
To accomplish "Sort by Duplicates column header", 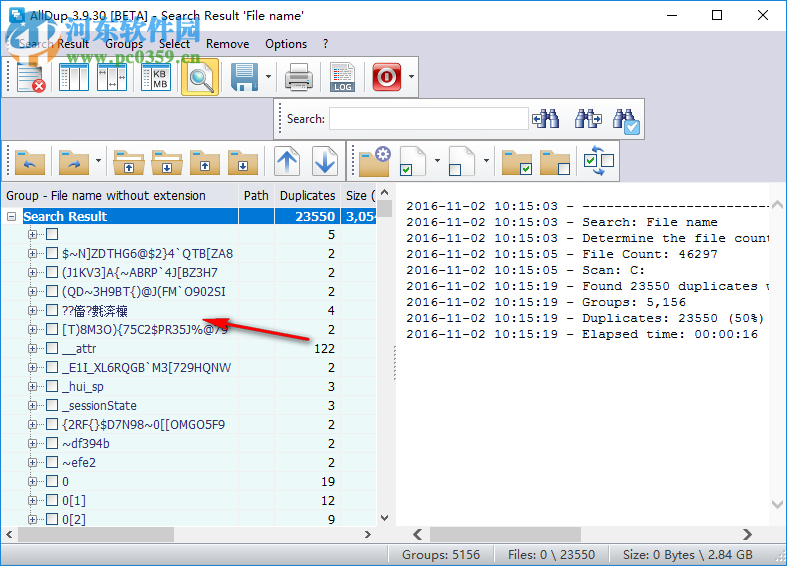I will point(307,196).
